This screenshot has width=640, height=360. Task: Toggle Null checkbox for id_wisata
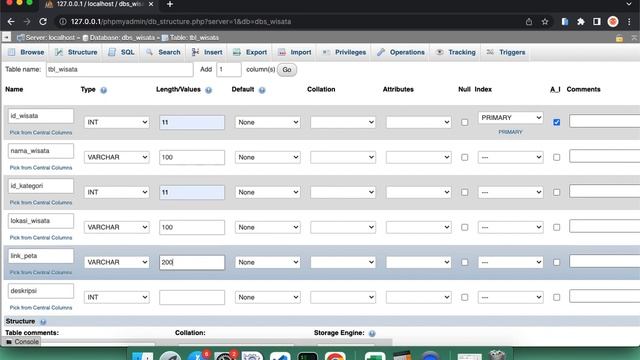pos(464,122)
